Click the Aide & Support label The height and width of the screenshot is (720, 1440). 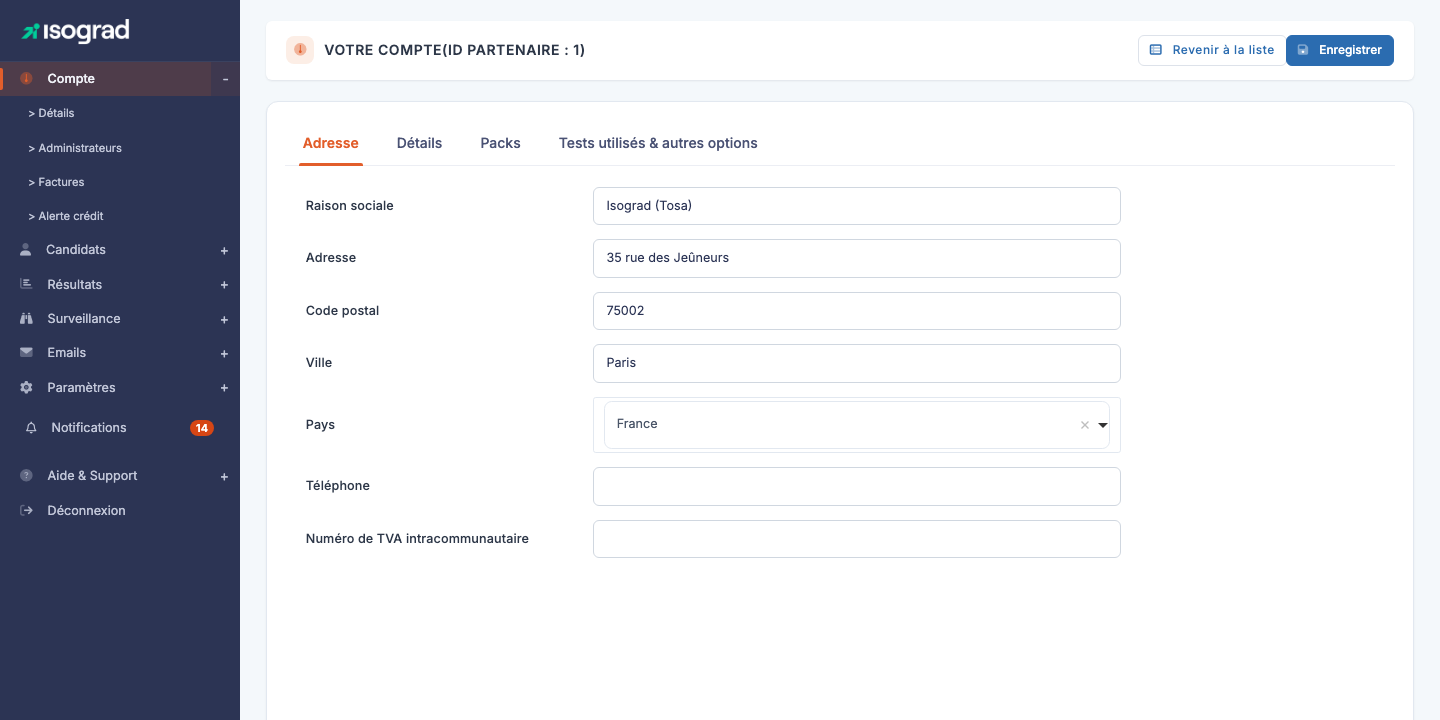pyautogui.click(x=92, y=476)
